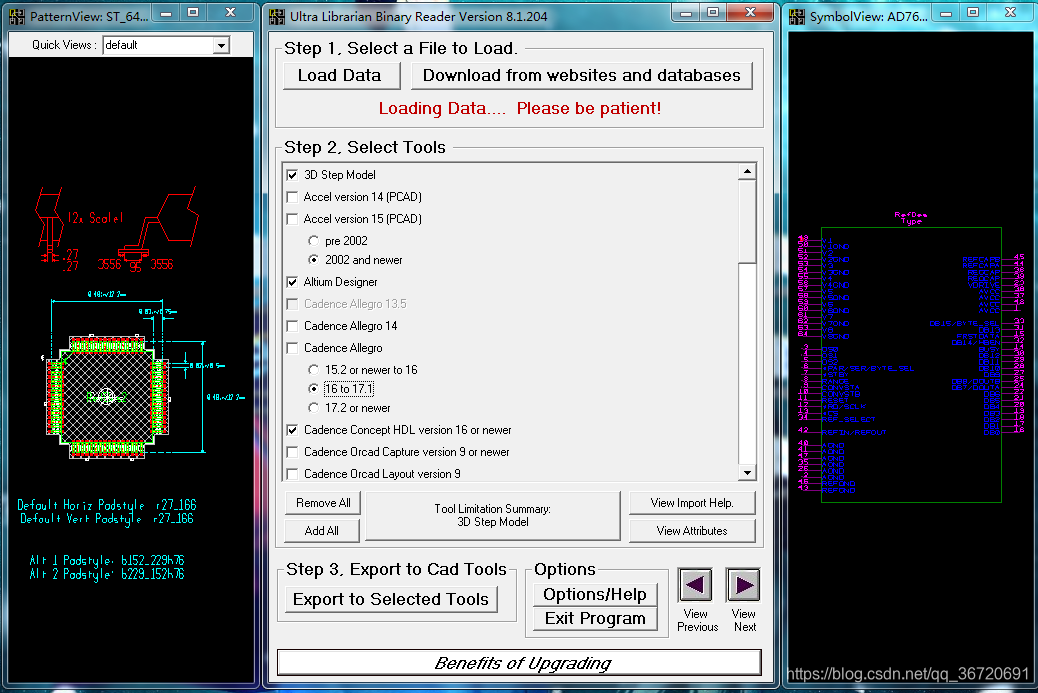This screenshot has height=693, width=1038.
Task: Uncheck Cadence Concept HDL version 16 or newer
Action: 293,430
